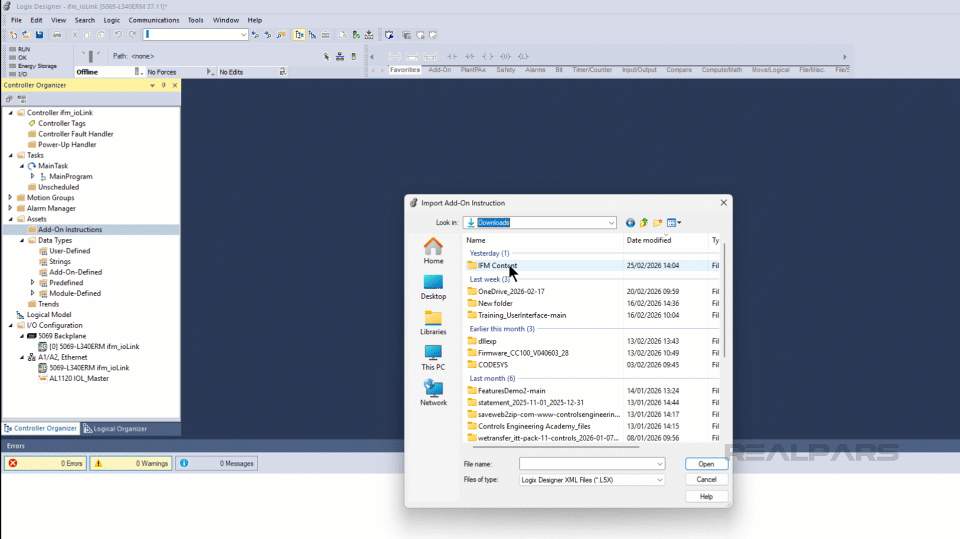Open This PC in dialog sidebar
The width and height of the screenshot is (960, 539).
pyautogui.click(x=433, y=358)
